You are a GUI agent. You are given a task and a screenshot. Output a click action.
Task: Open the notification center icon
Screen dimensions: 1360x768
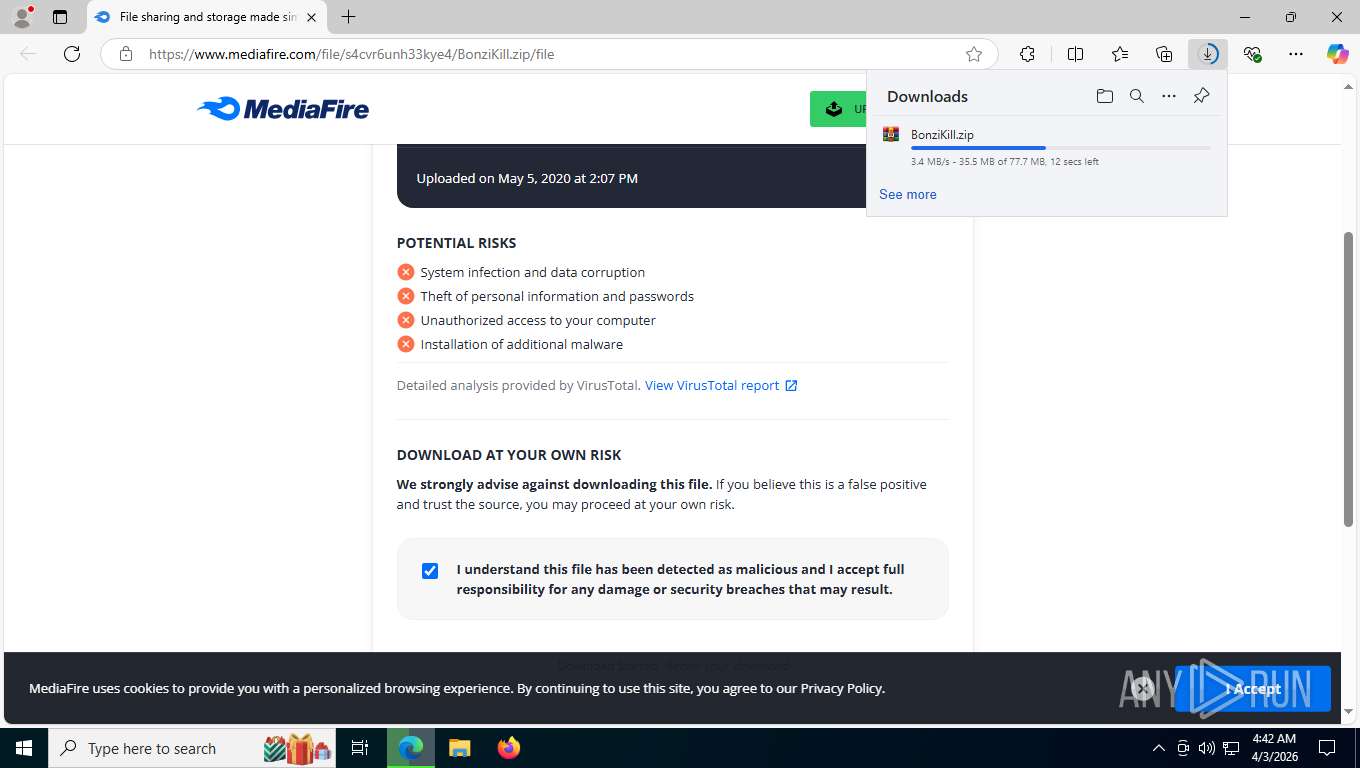point(1327,748)
